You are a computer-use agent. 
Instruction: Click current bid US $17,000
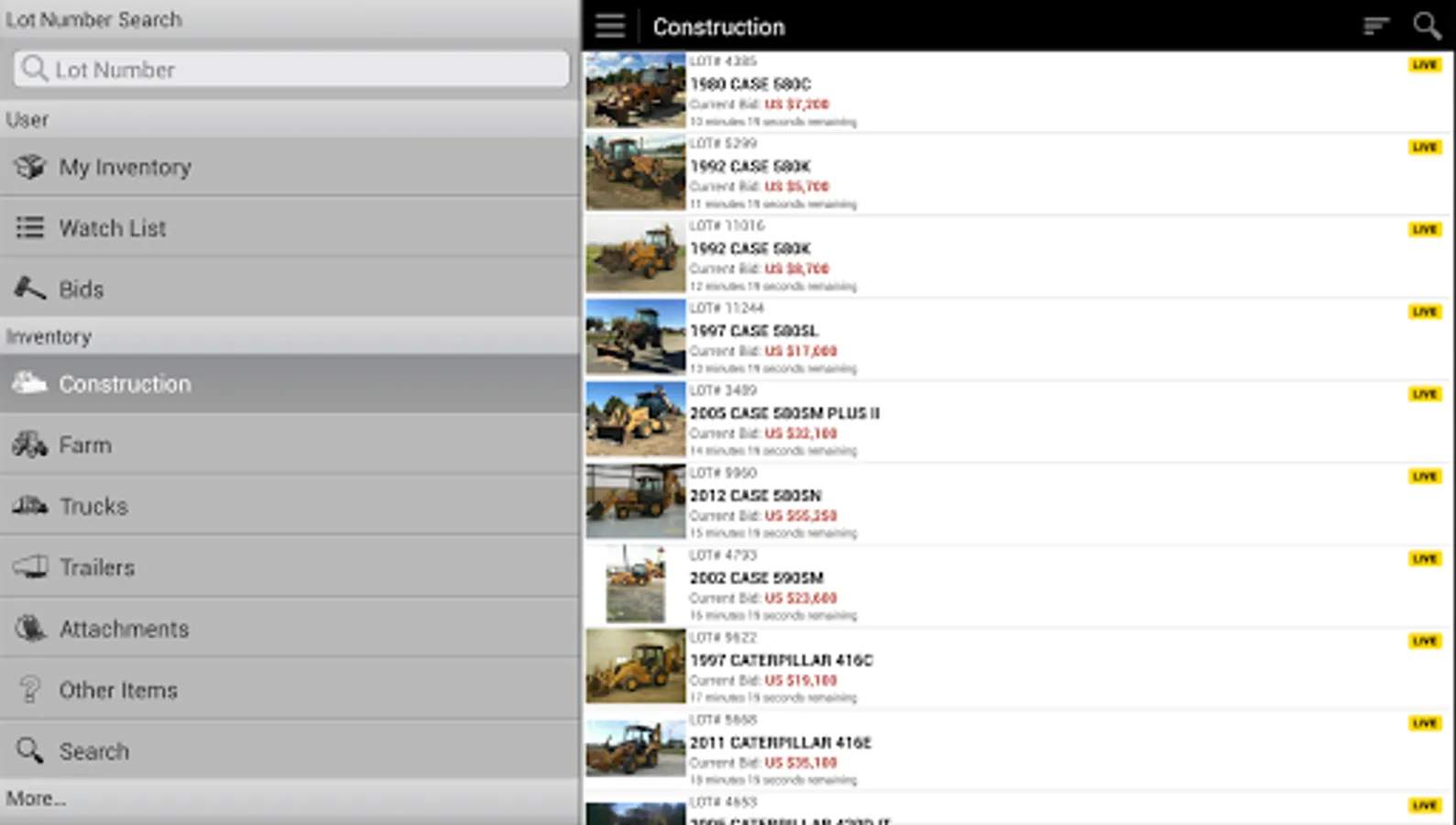(x=801, y=351)
